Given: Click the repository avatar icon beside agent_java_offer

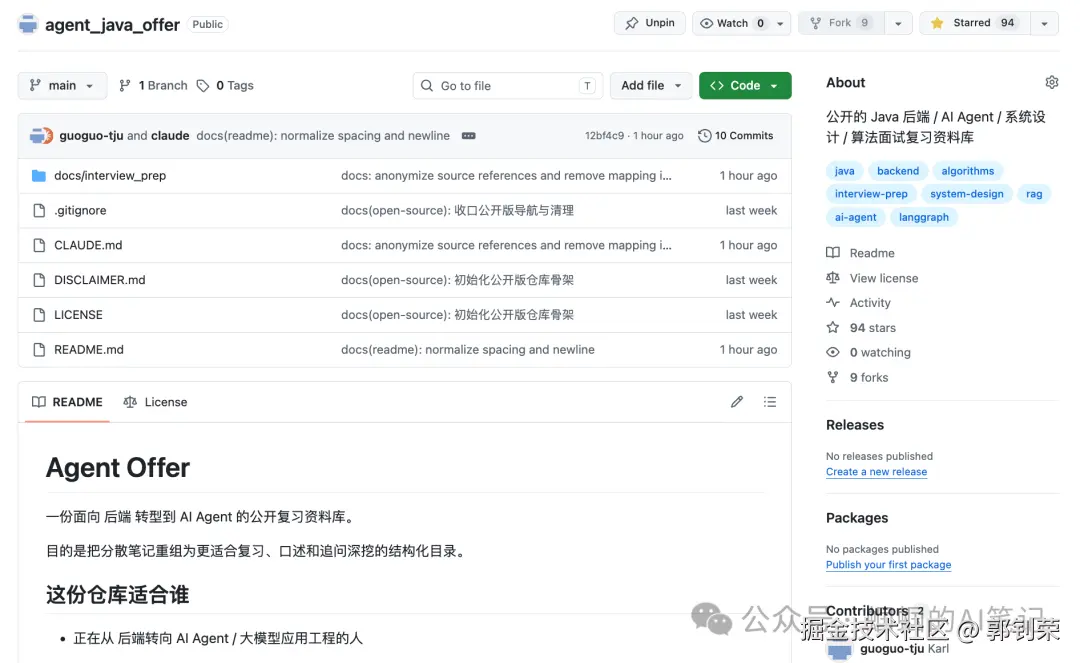Looking at the screenshot, I should (x=28, y=24).
